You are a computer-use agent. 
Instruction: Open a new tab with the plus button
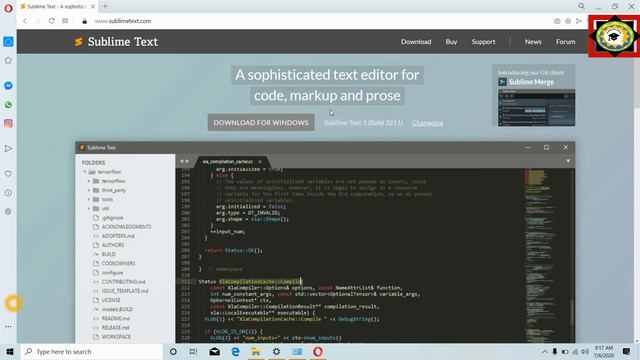tap(105, 6)
